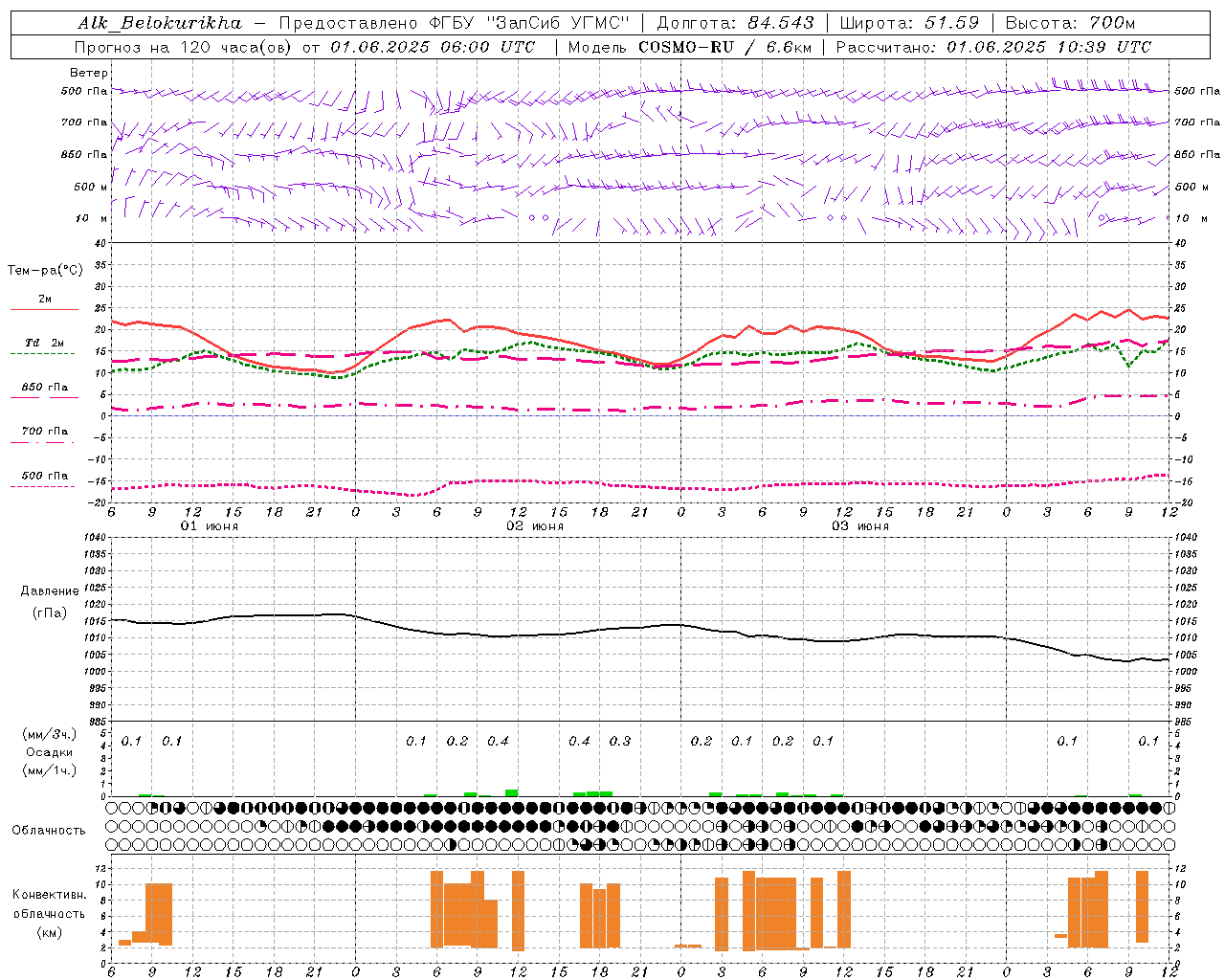The width and height of the screenshot is (1225, 980).
Task: Click the Высота: 700м value
Action: 1070,23
